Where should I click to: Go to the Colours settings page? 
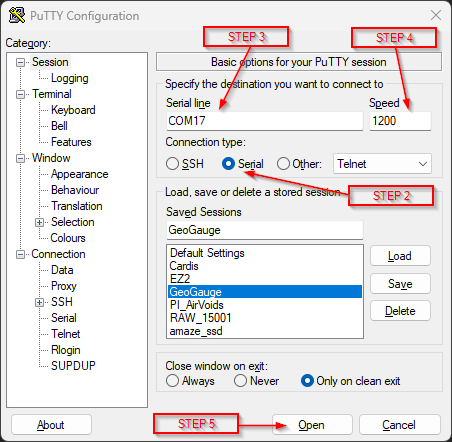coord(68,238)
